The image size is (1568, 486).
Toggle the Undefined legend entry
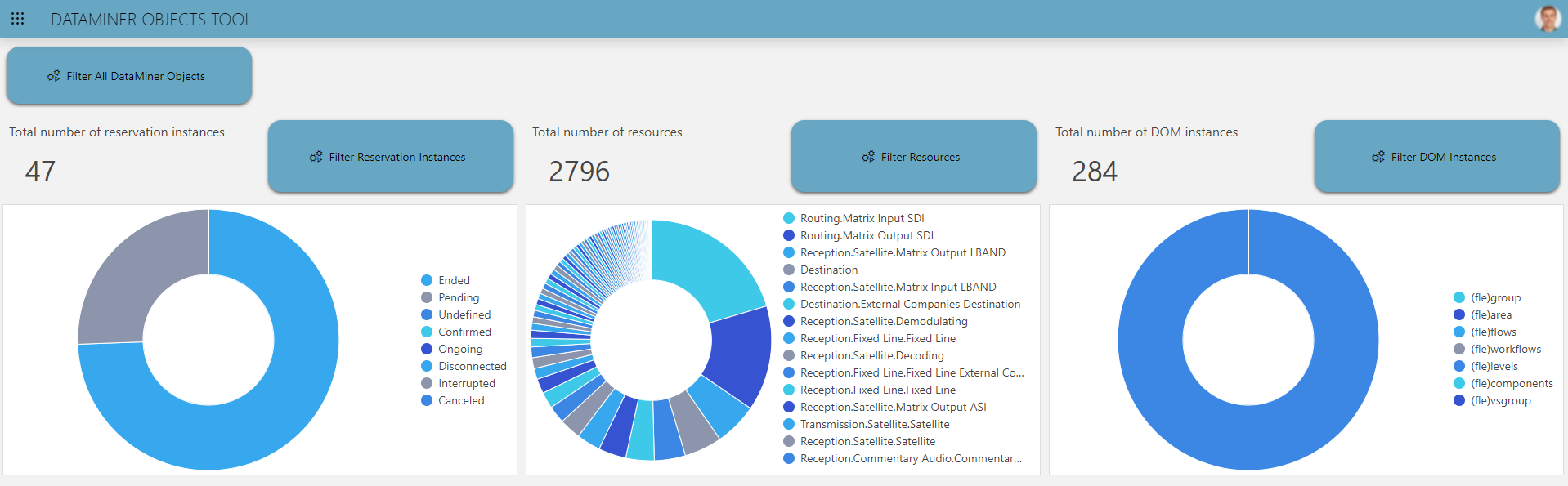pyautogui.click(x=456, y=314)
